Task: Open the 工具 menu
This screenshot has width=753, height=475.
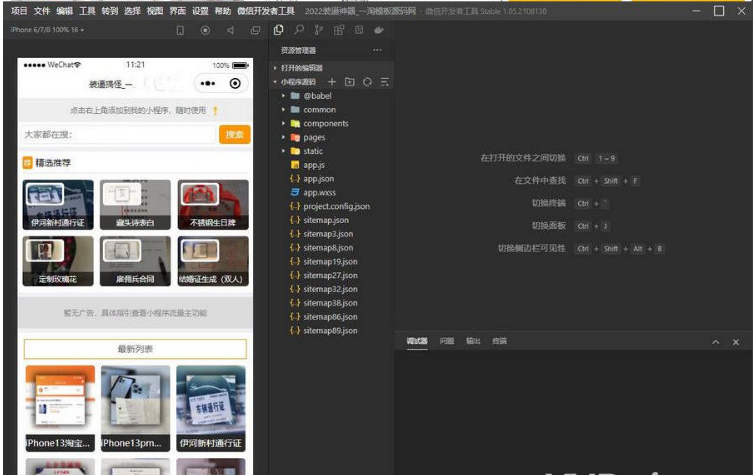Action: [88, 10]
